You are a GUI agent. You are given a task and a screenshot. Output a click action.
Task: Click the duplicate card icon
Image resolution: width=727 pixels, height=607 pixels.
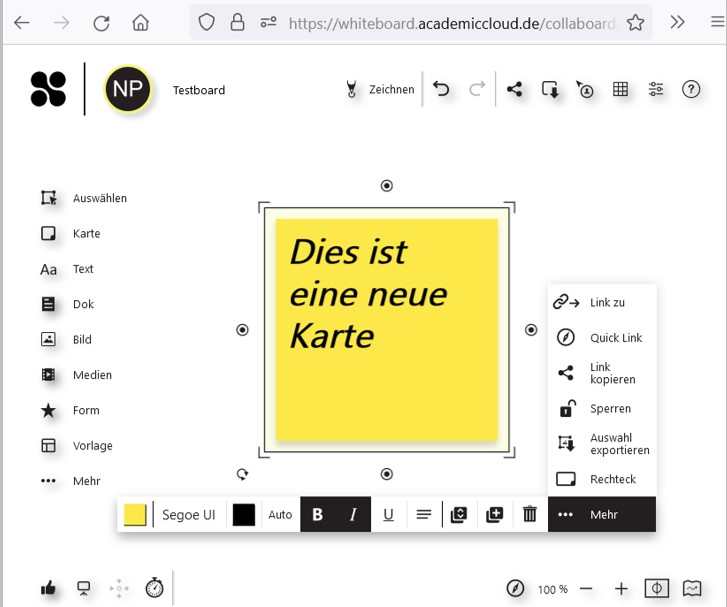(x=459, y=515)
